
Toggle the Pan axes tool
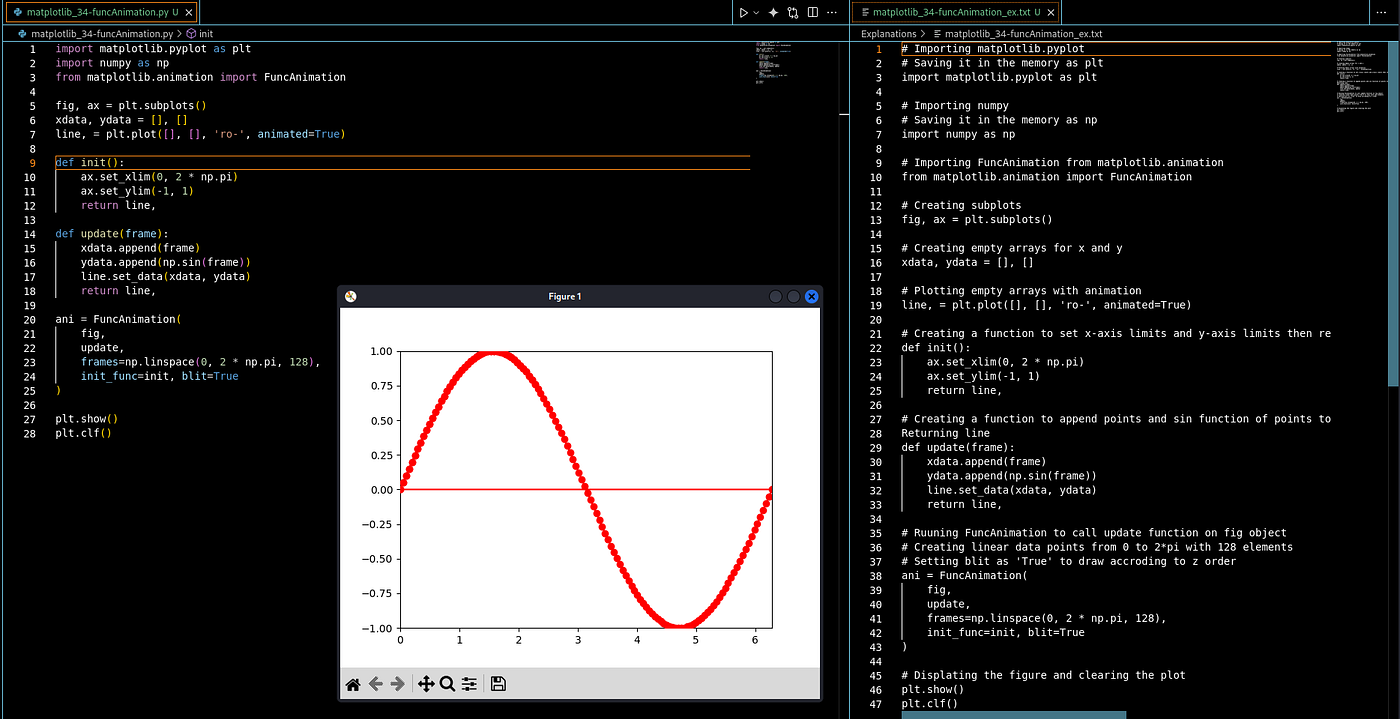click(x=425, y=684)
